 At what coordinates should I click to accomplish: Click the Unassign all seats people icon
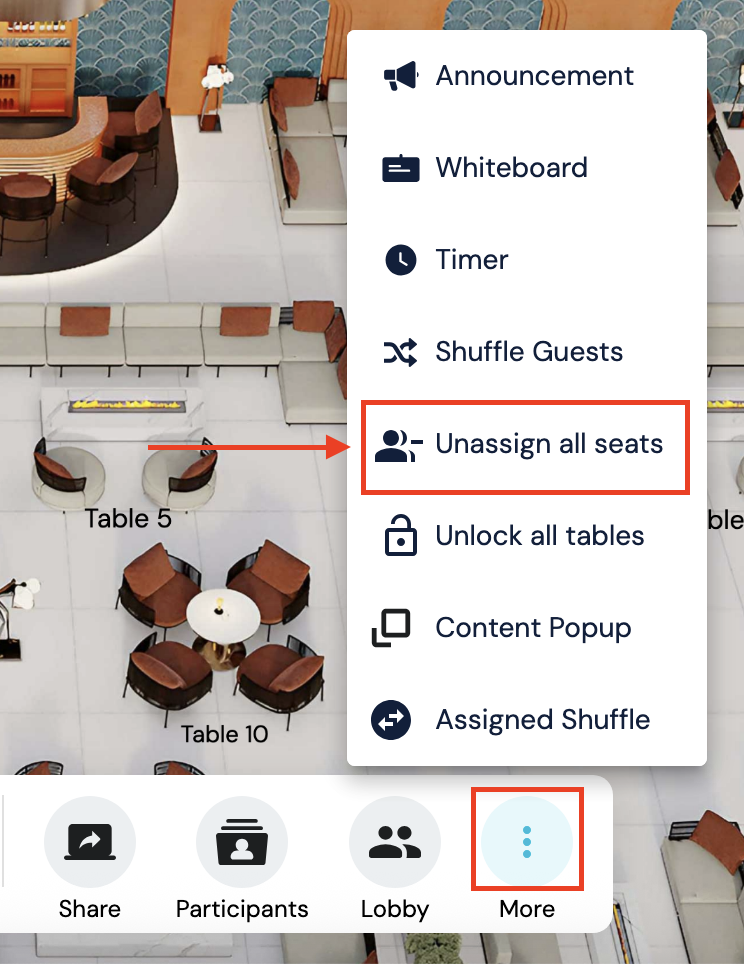coord(398,445)
